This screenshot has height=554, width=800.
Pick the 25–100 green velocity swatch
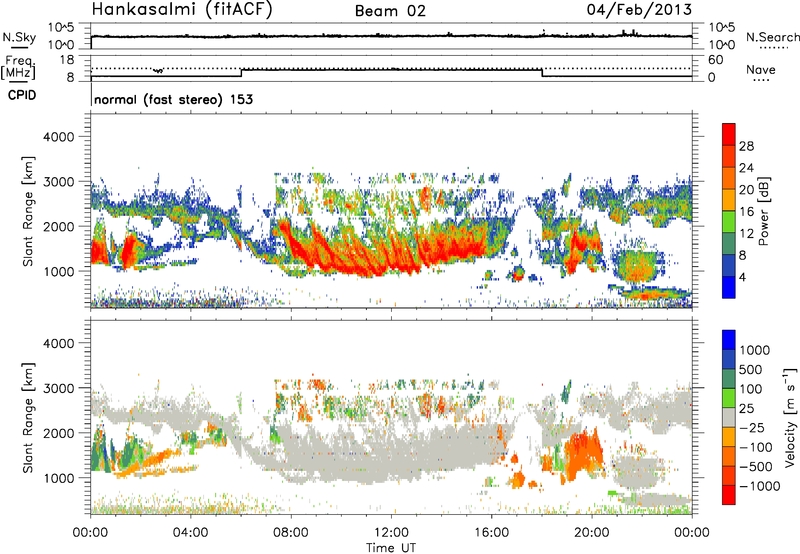point(729,398)
